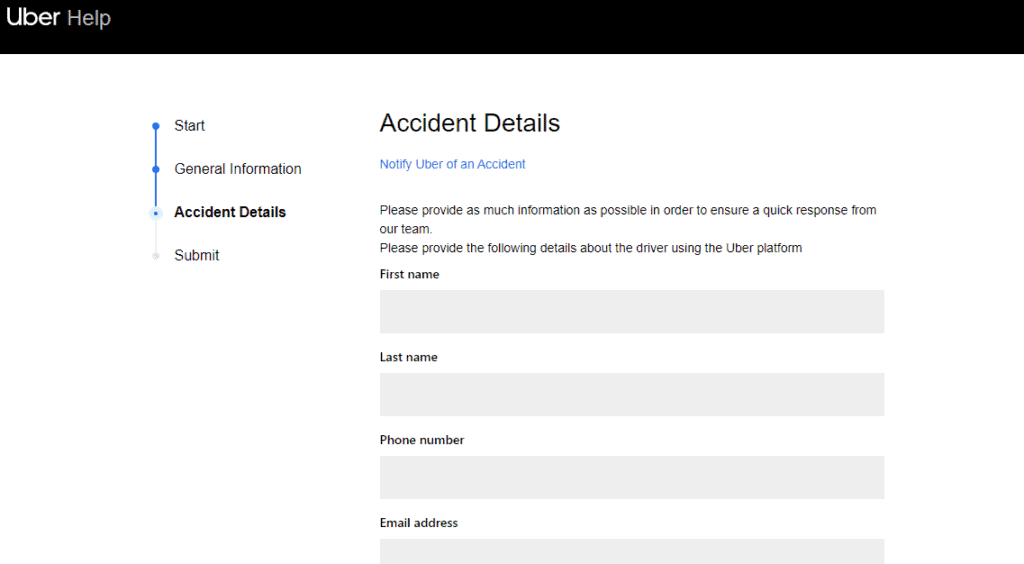Open the Notify Uber of an Accident link
The image size is (1024, 564).
point(452,164)
